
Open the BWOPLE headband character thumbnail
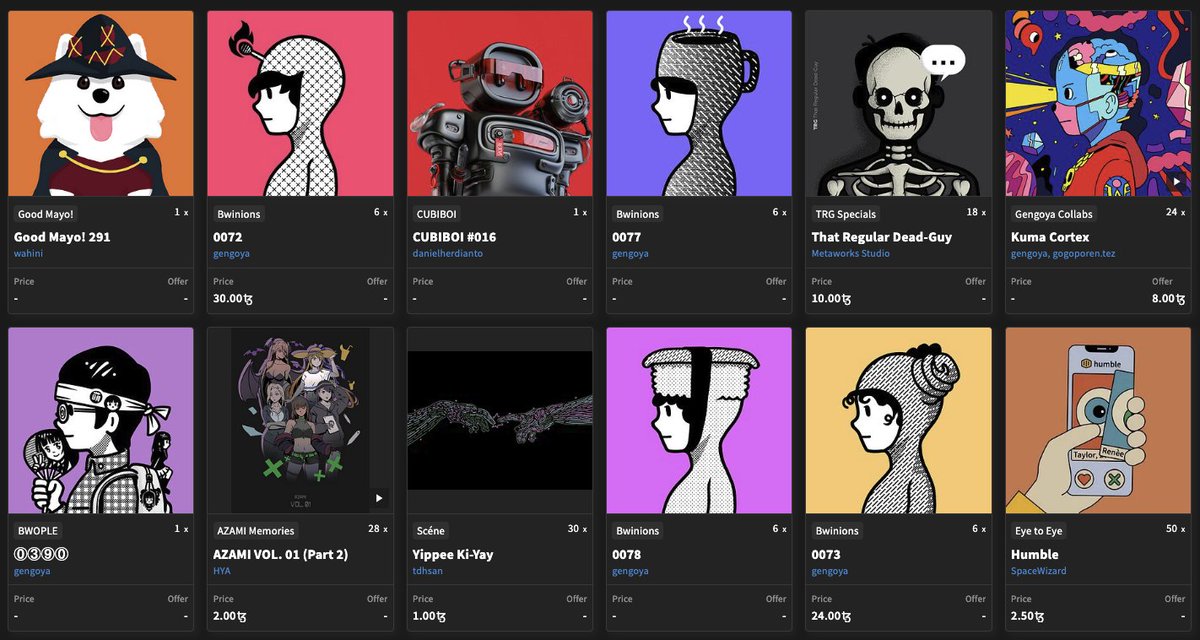coord(101,421)
